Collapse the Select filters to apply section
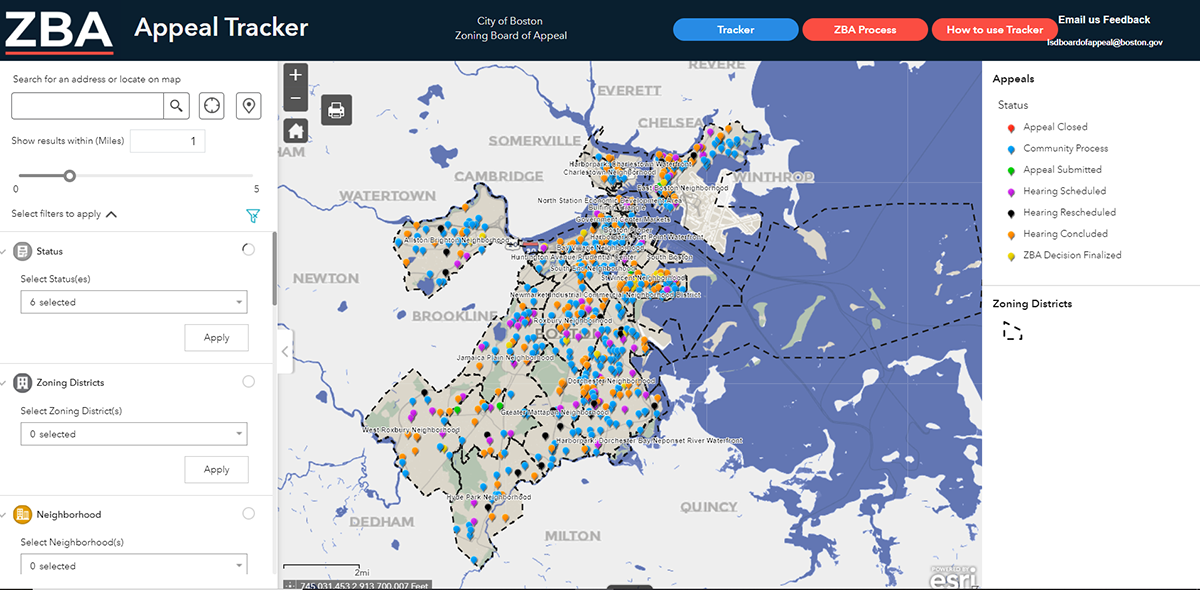 tap(111, 214)
